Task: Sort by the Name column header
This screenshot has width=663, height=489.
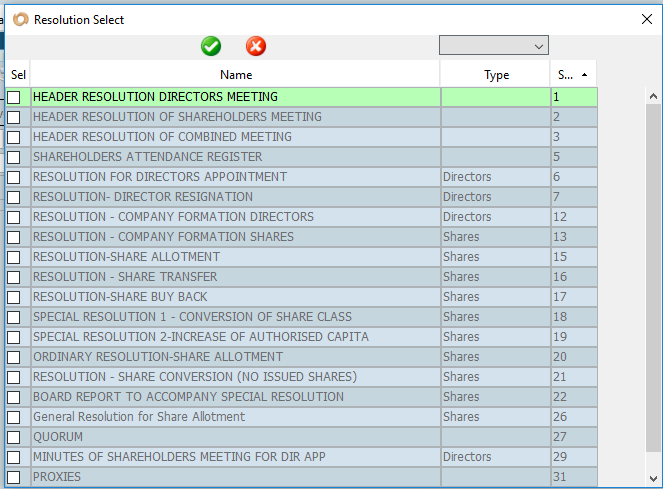Action: [236, 75]
